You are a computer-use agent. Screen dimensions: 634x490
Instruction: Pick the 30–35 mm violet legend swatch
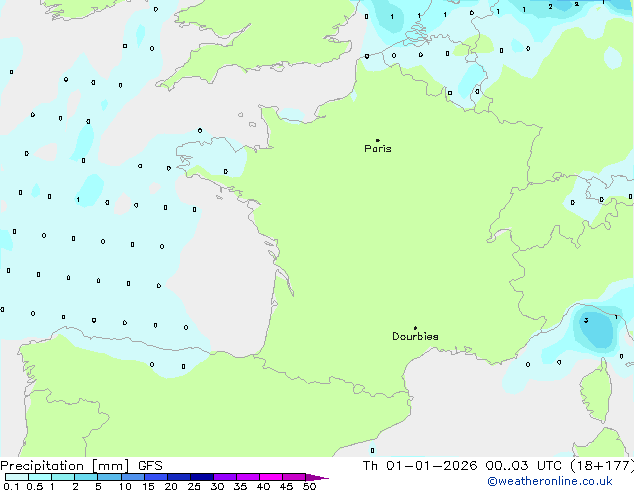(x=225, y=477)
